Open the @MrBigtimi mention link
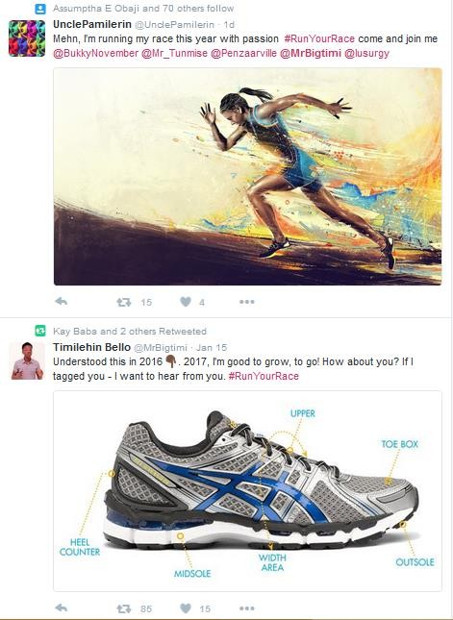 click(310, 53)
